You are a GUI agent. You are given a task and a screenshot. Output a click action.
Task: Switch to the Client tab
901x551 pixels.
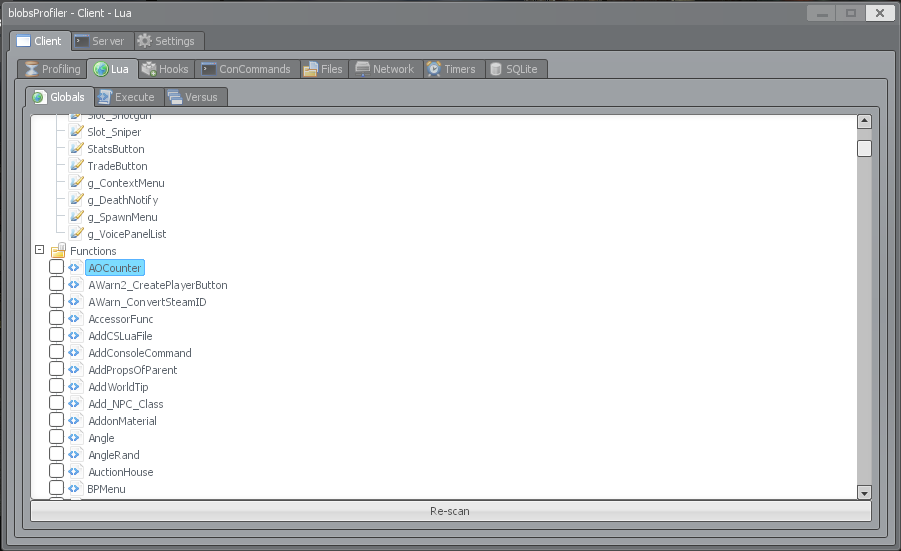click(x=40, y=41)
